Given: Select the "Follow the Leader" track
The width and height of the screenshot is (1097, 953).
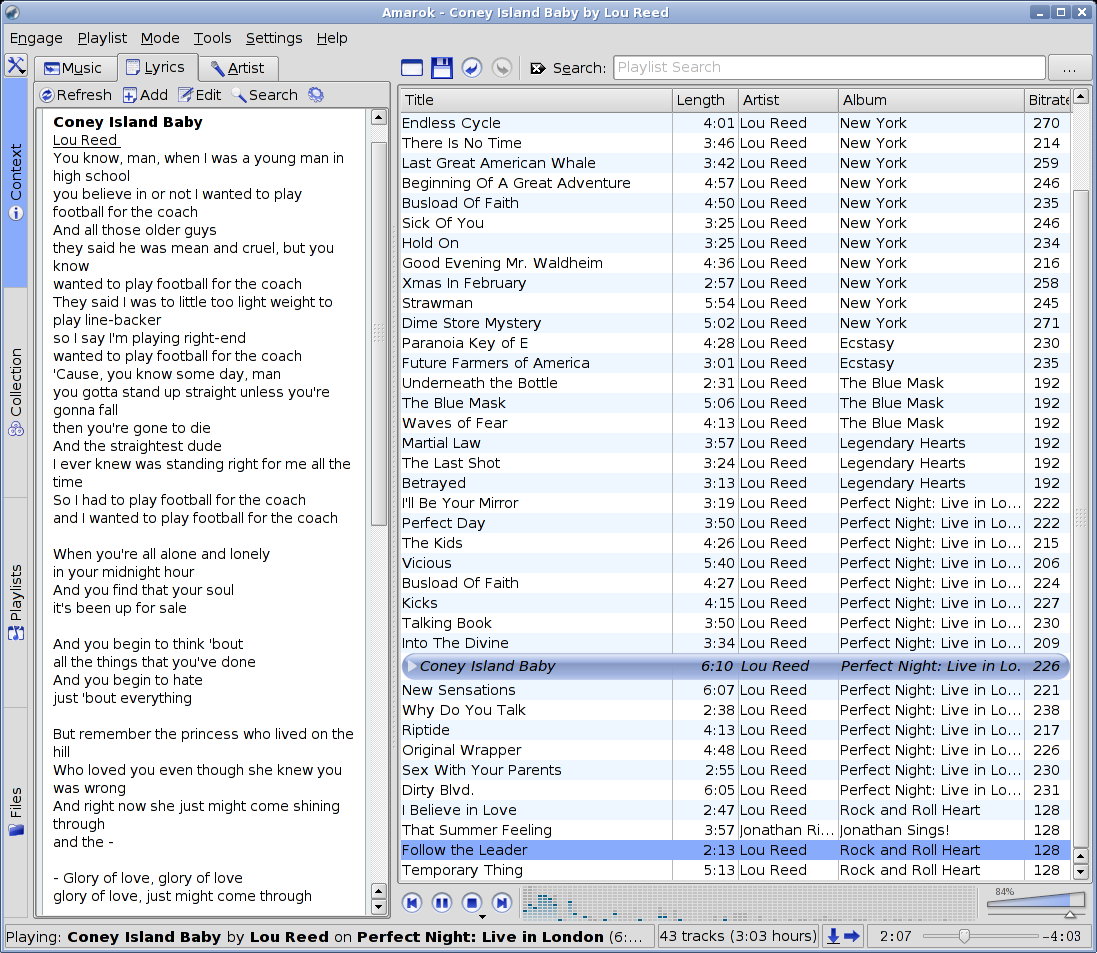Looking at the screenshot, I should pos(735,850).
